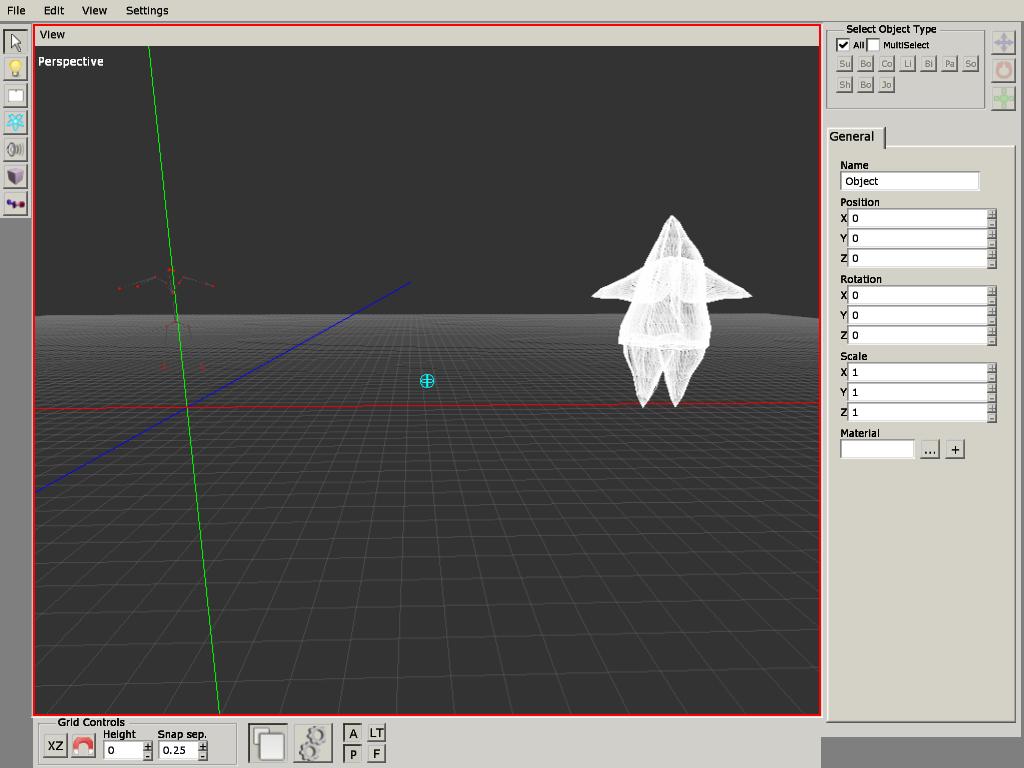Select the arrow pointer selection tool

15,42
